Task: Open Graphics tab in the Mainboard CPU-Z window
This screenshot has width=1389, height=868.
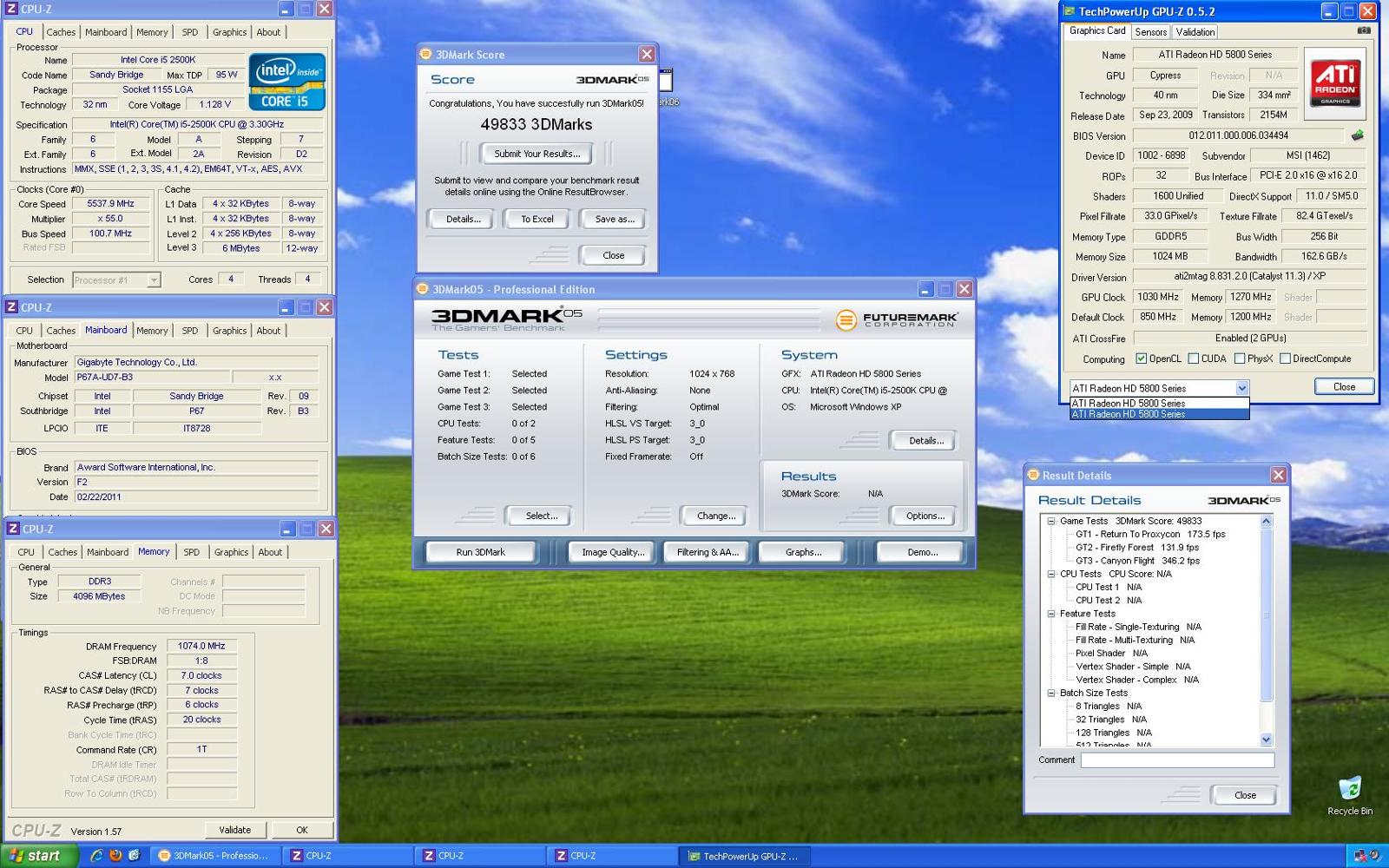Action: click(230, 331)
